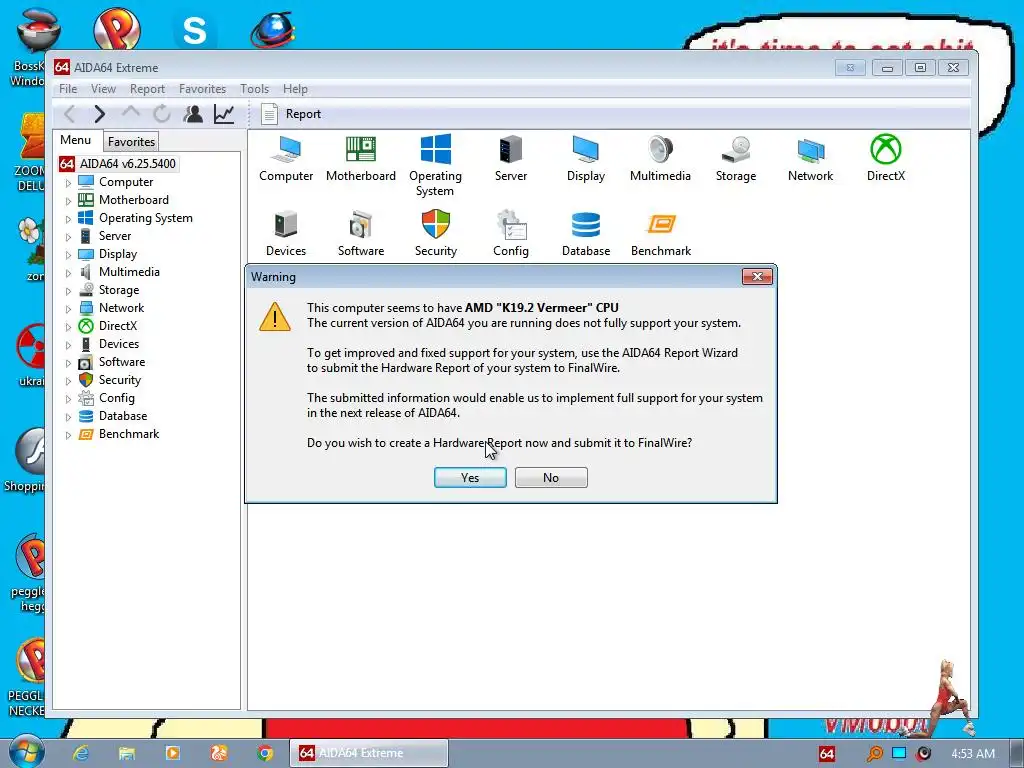1024x768 pixels.
Task: Expand the Server tree node
Action: coord(68,236)
